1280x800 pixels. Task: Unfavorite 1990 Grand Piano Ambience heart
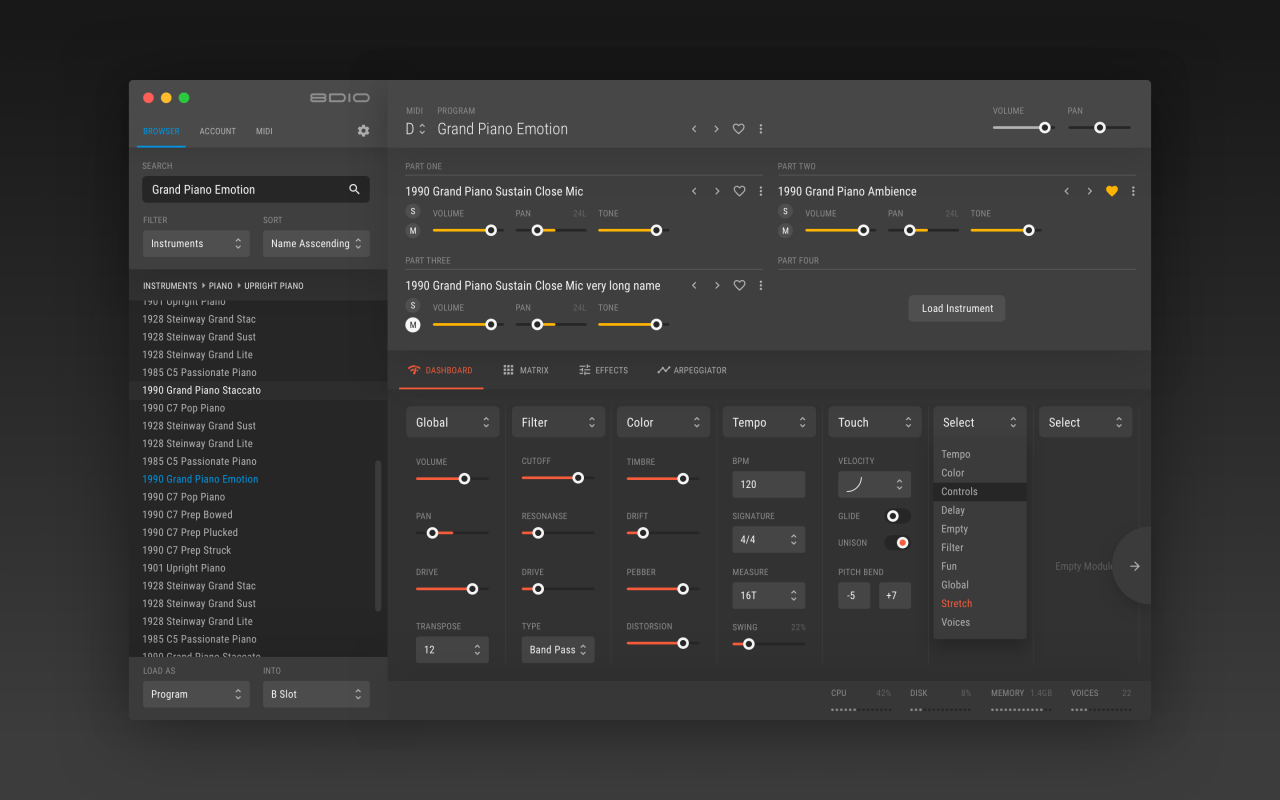point(1111,191)
